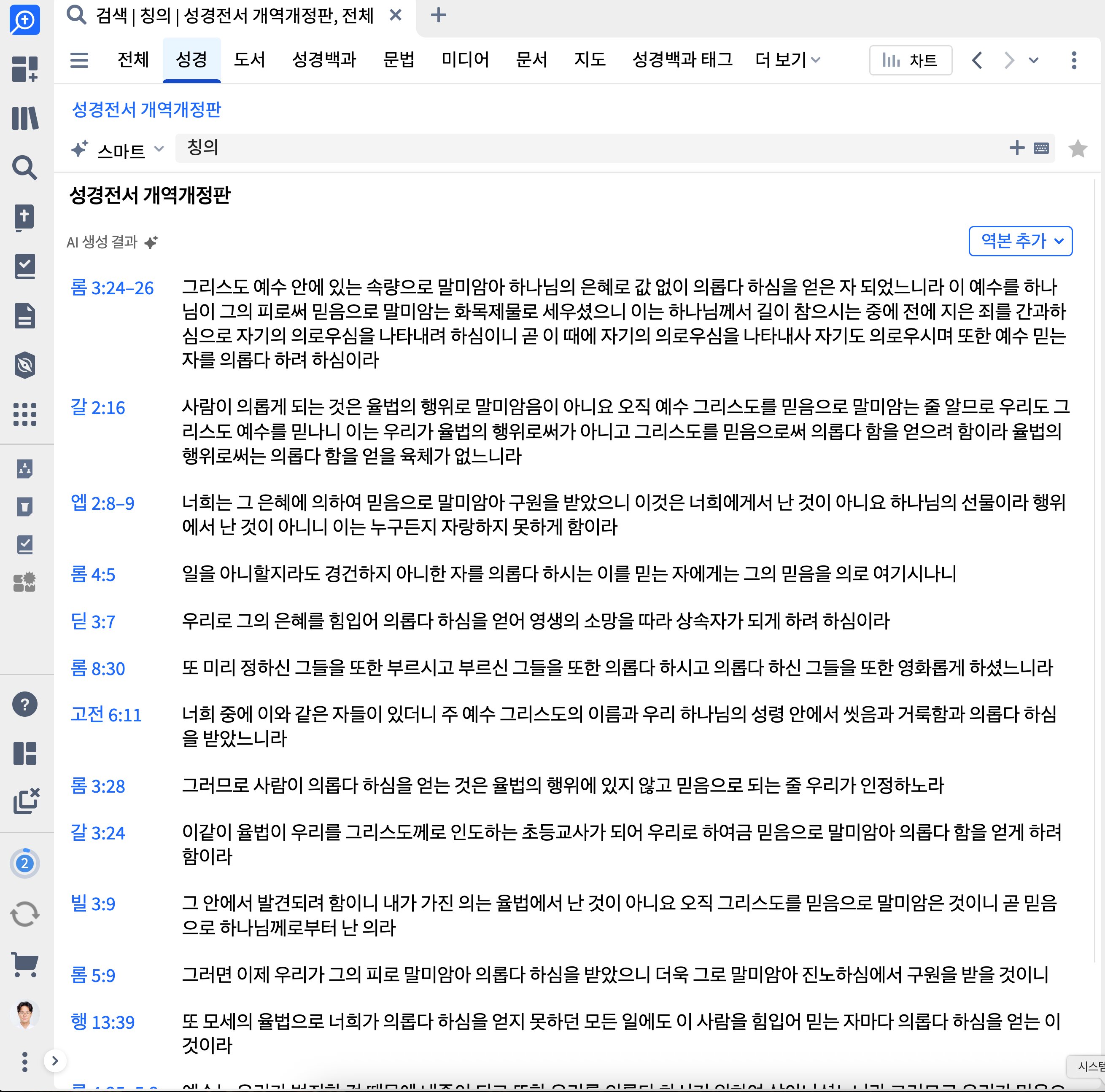Open the bookmark page shortcut icon

click(x=24, y=506)
